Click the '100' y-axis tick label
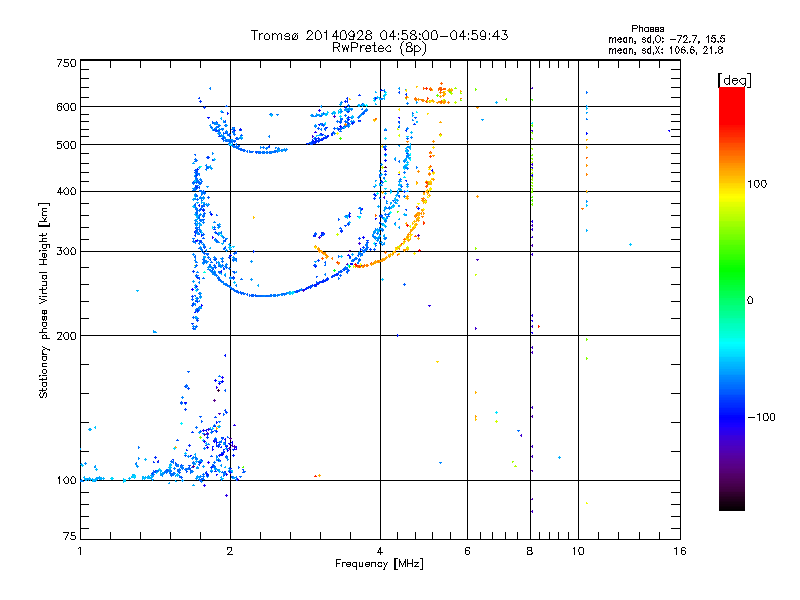The image size is (800, 600). click(x=66, y=481)
